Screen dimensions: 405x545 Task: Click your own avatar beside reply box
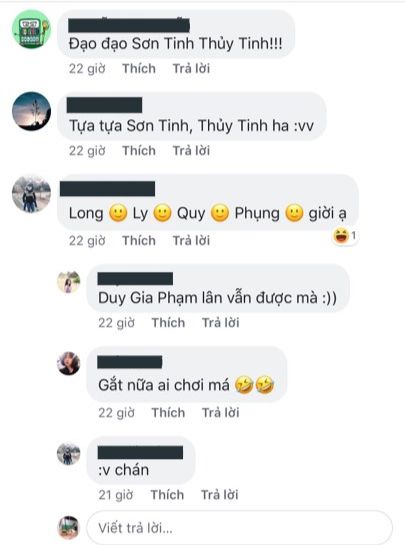click(69, 527)
